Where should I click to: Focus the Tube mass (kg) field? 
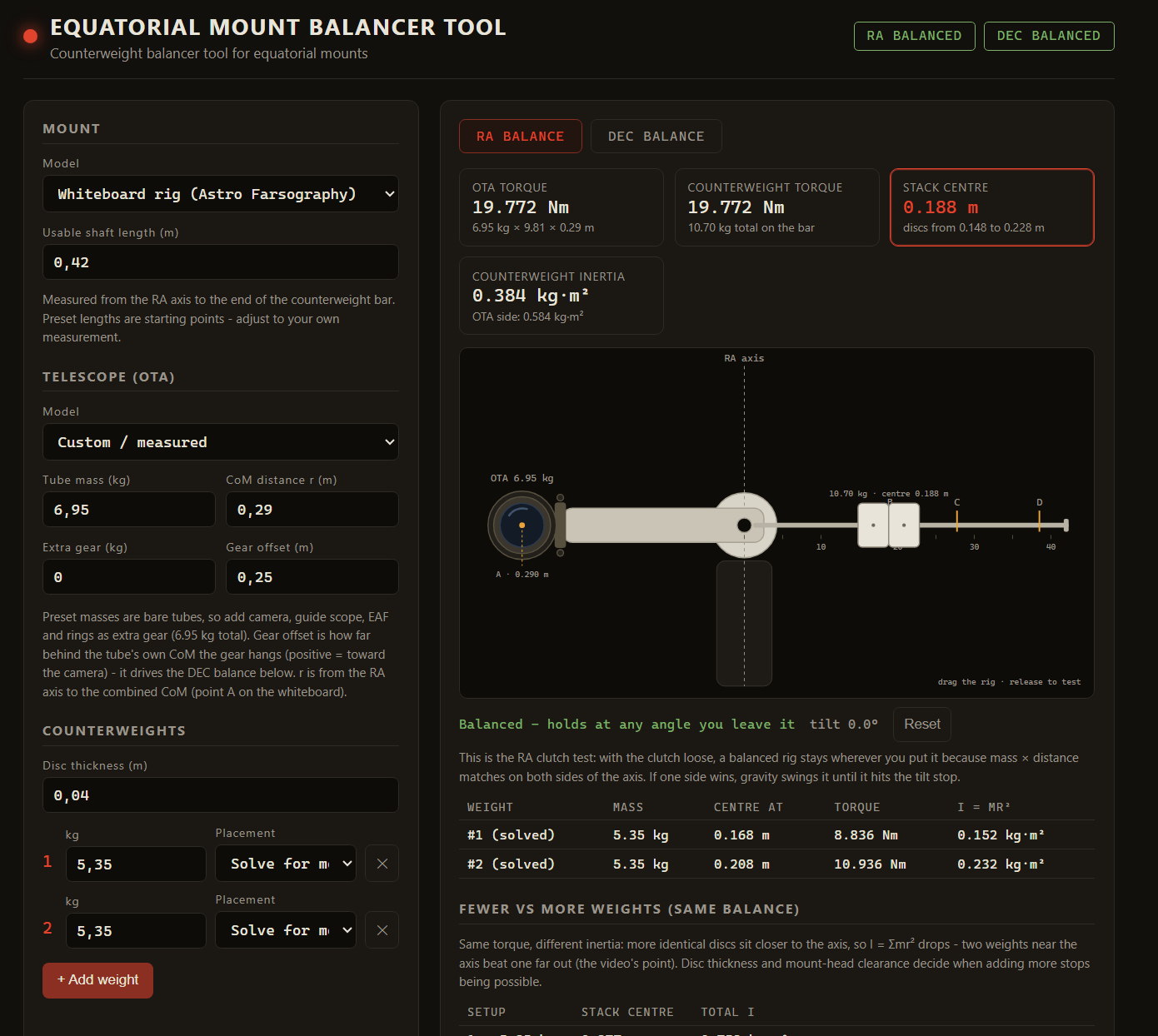129,510
